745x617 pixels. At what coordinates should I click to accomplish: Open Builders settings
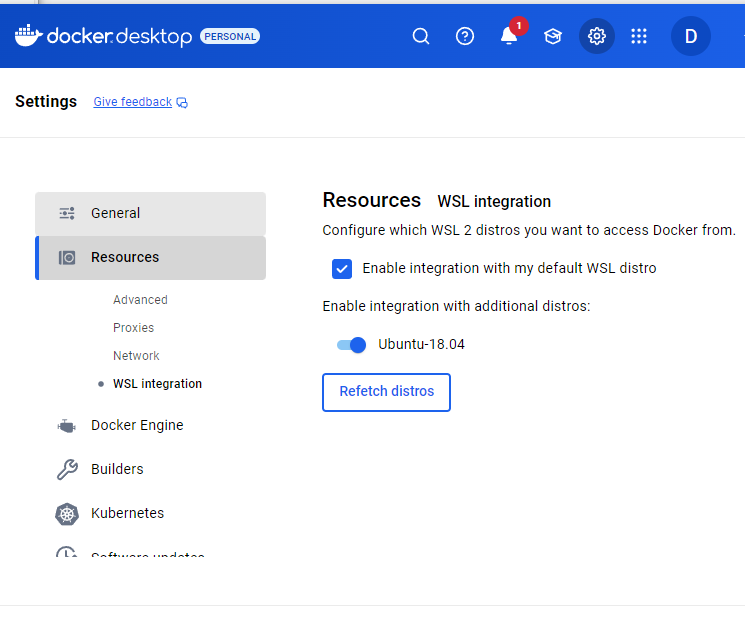(x=117, y=469)
